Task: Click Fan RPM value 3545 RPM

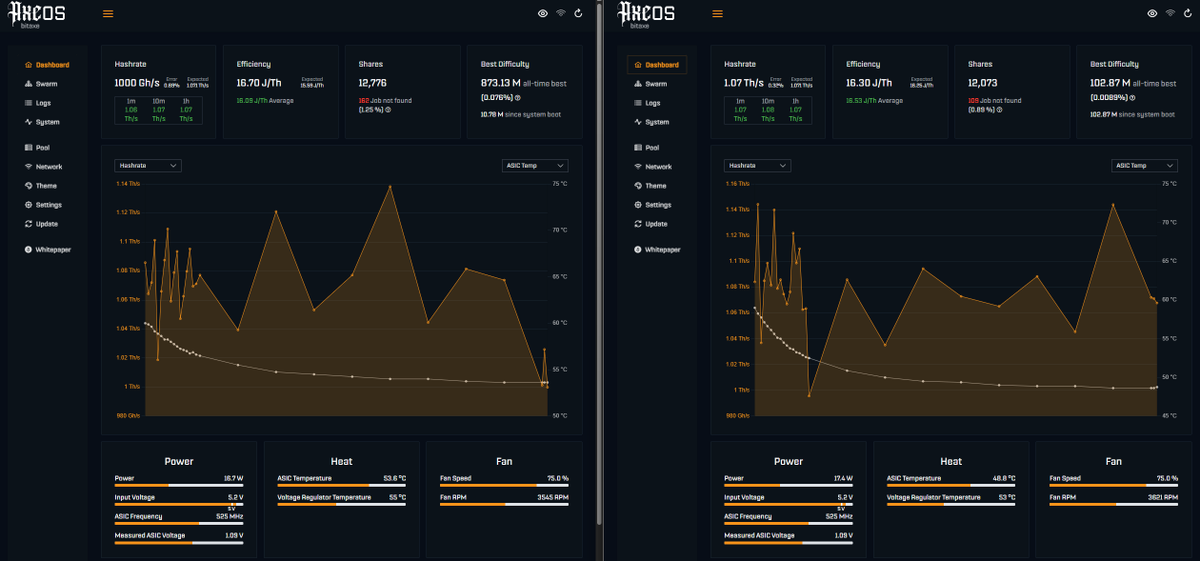Action: 553,497
